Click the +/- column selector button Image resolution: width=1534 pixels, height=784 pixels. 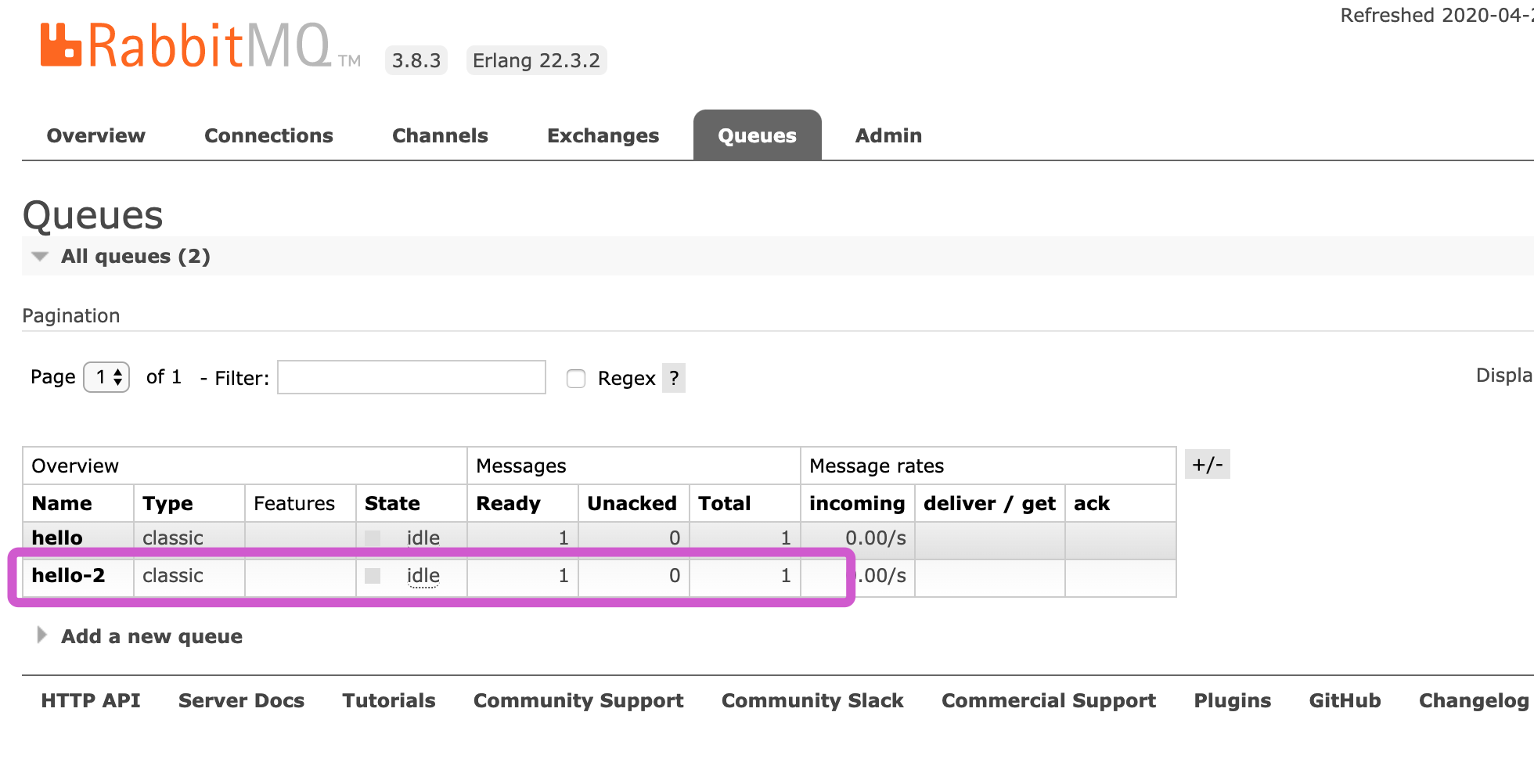[1208, 464]
